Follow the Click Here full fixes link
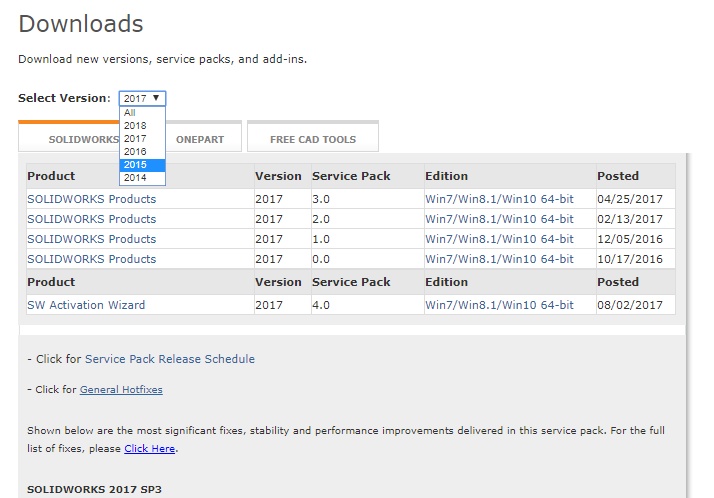Screen dimensions: 714x498 149,449
